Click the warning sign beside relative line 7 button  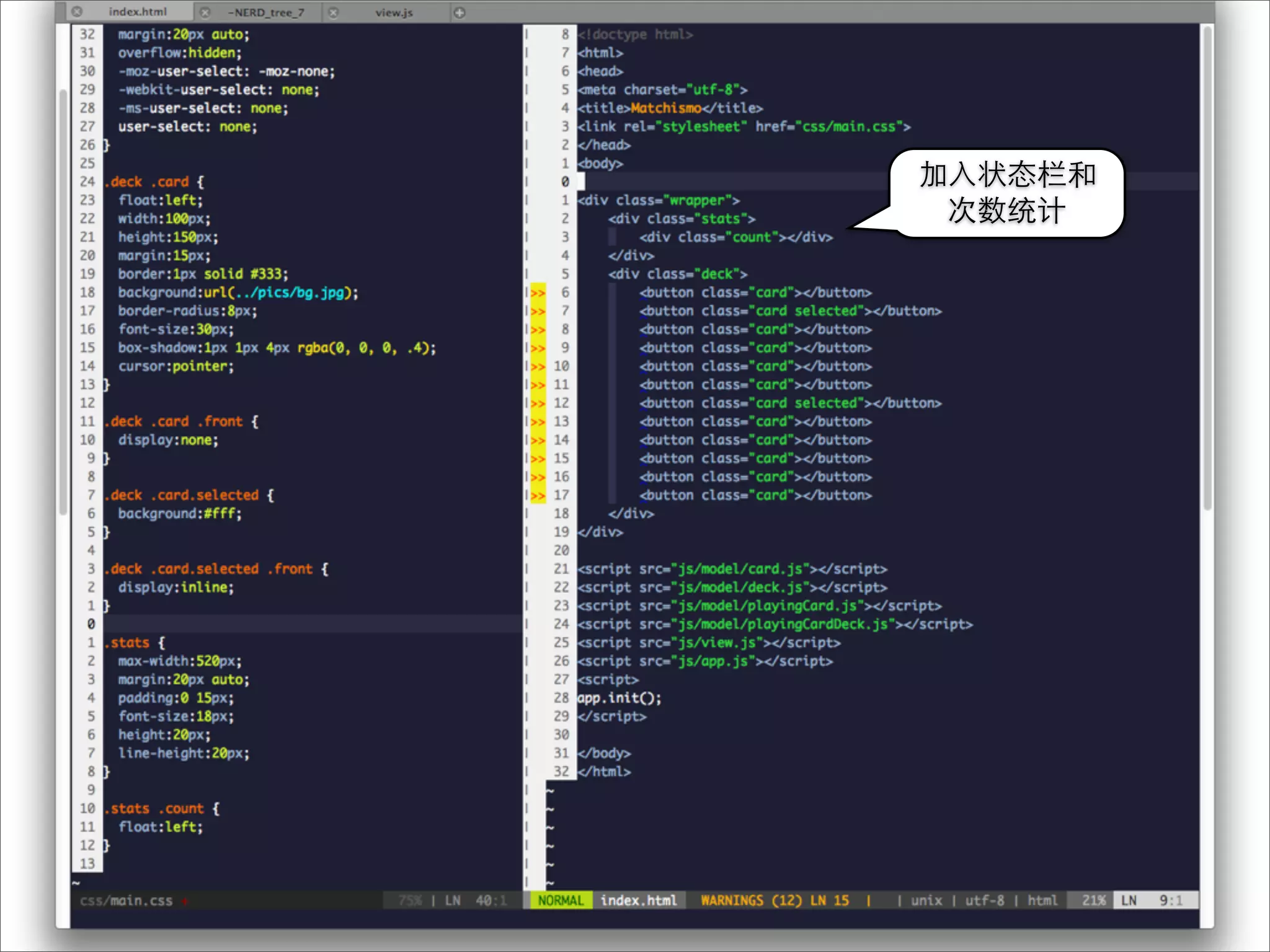[538, 311]
